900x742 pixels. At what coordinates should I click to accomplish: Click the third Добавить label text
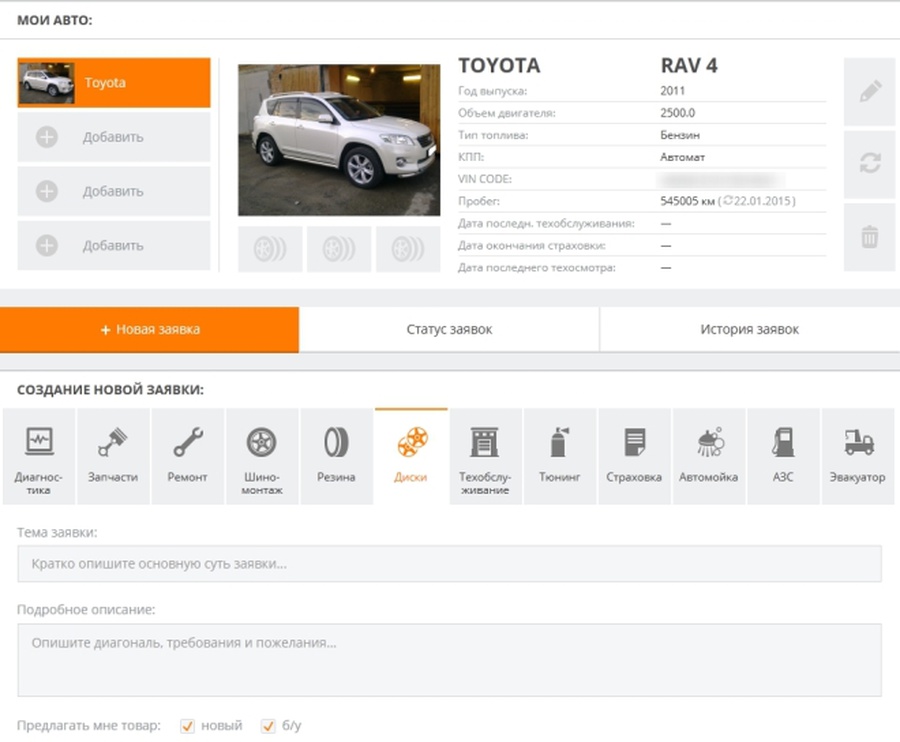click(x=113, y=246)
